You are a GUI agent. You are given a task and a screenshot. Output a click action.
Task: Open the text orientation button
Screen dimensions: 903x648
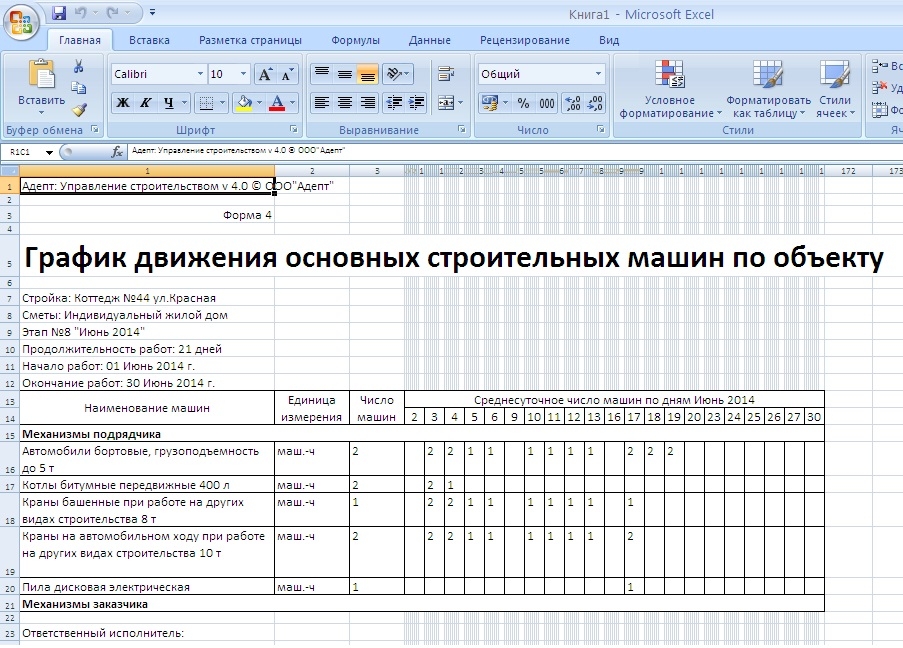coord(397,74)
